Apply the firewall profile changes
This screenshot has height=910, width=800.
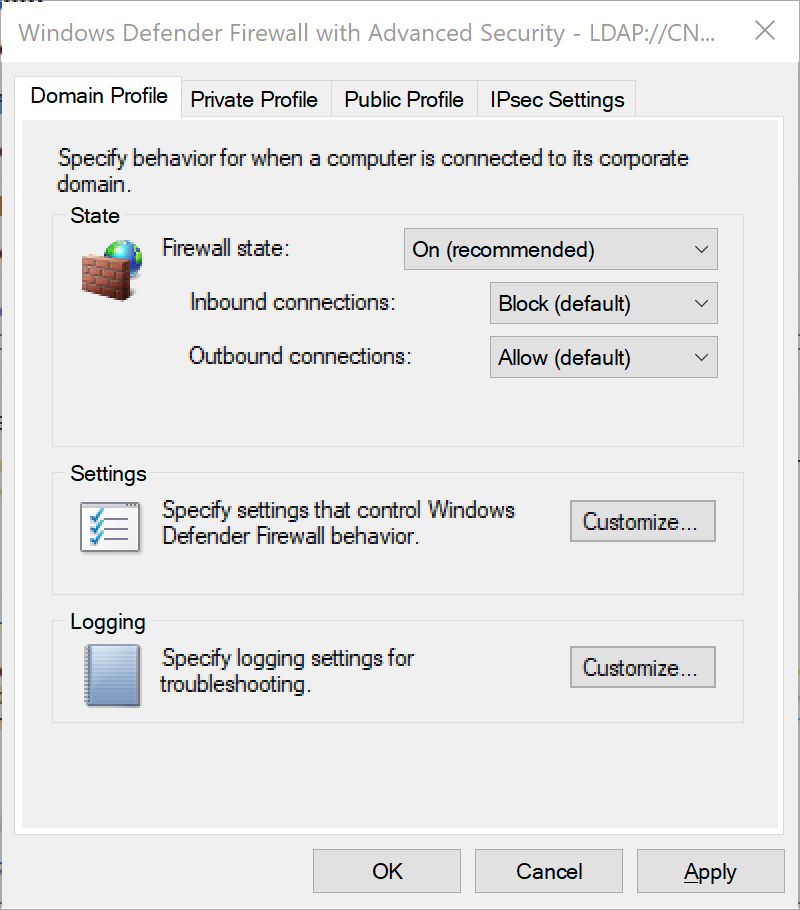click(x=711, y=872)
